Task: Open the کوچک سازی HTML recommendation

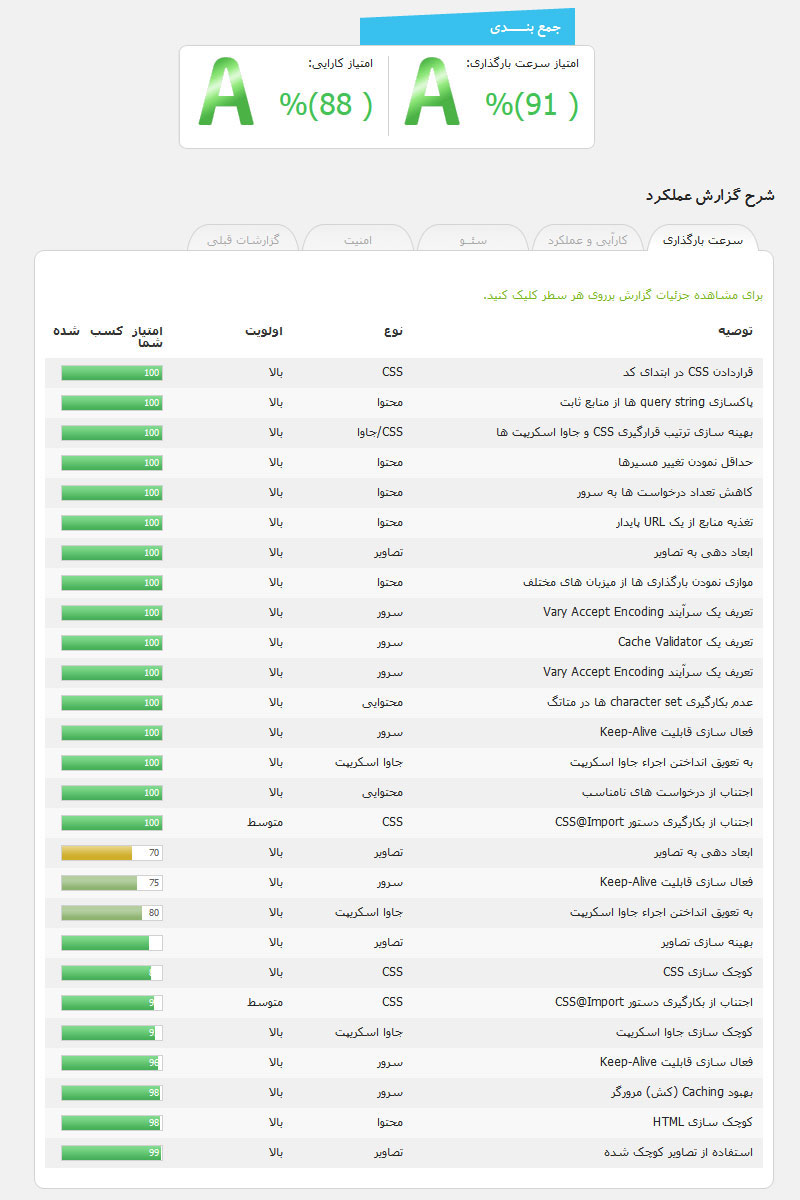Action: [404, 1123]
